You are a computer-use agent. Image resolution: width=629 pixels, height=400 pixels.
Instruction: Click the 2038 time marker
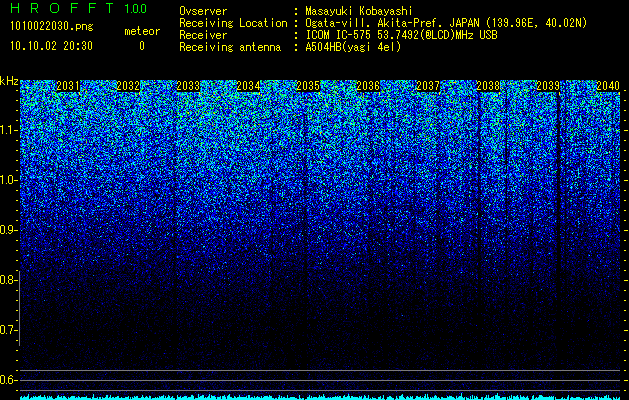click(x=488, y=86)
